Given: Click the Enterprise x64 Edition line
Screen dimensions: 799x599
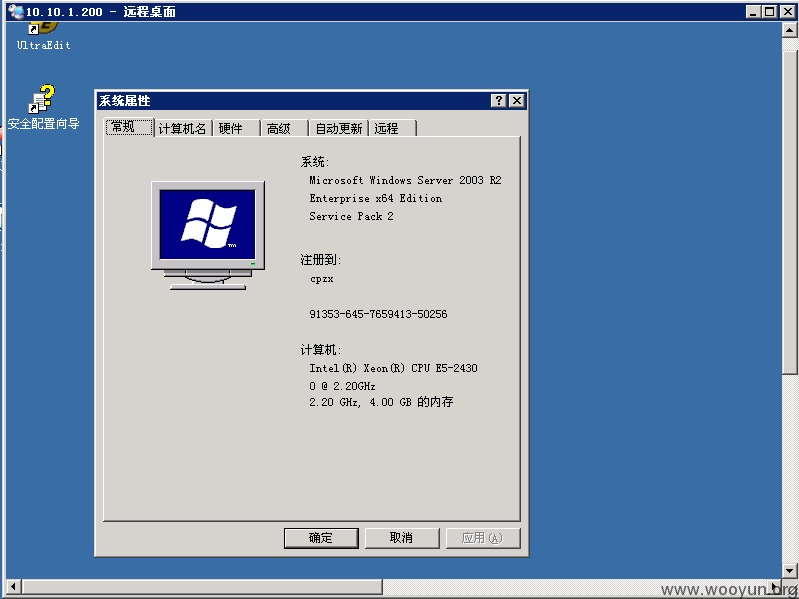Looking at the screenshot, I should pos(376,198).
